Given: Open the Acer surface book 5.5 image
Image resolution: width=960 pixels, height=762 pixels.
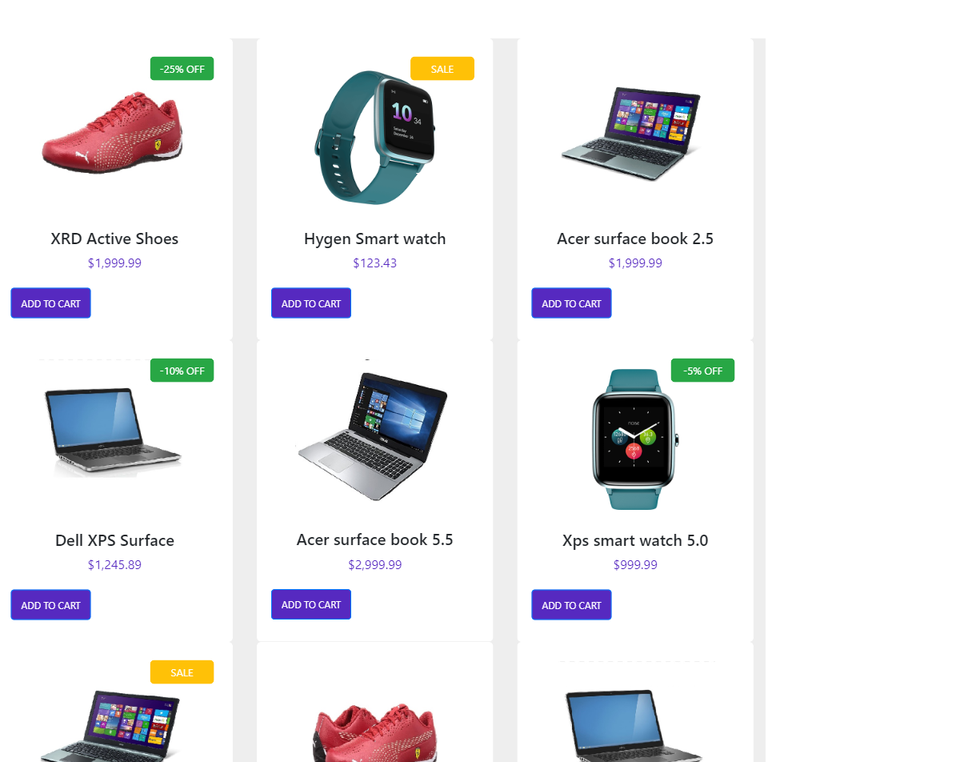Looking at the screenshot, I should 372,436.
